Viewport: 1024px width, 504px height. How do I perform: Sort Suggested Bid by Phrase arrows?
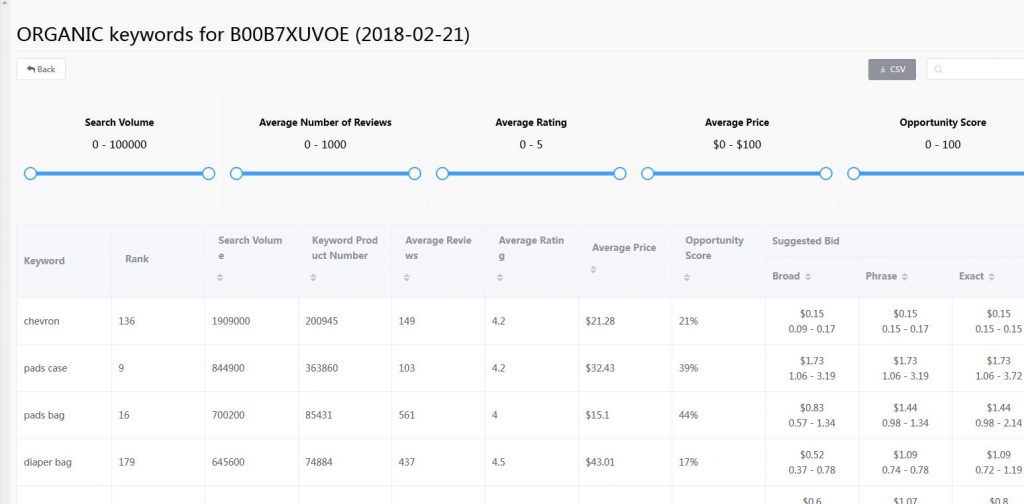coord(905,276)
